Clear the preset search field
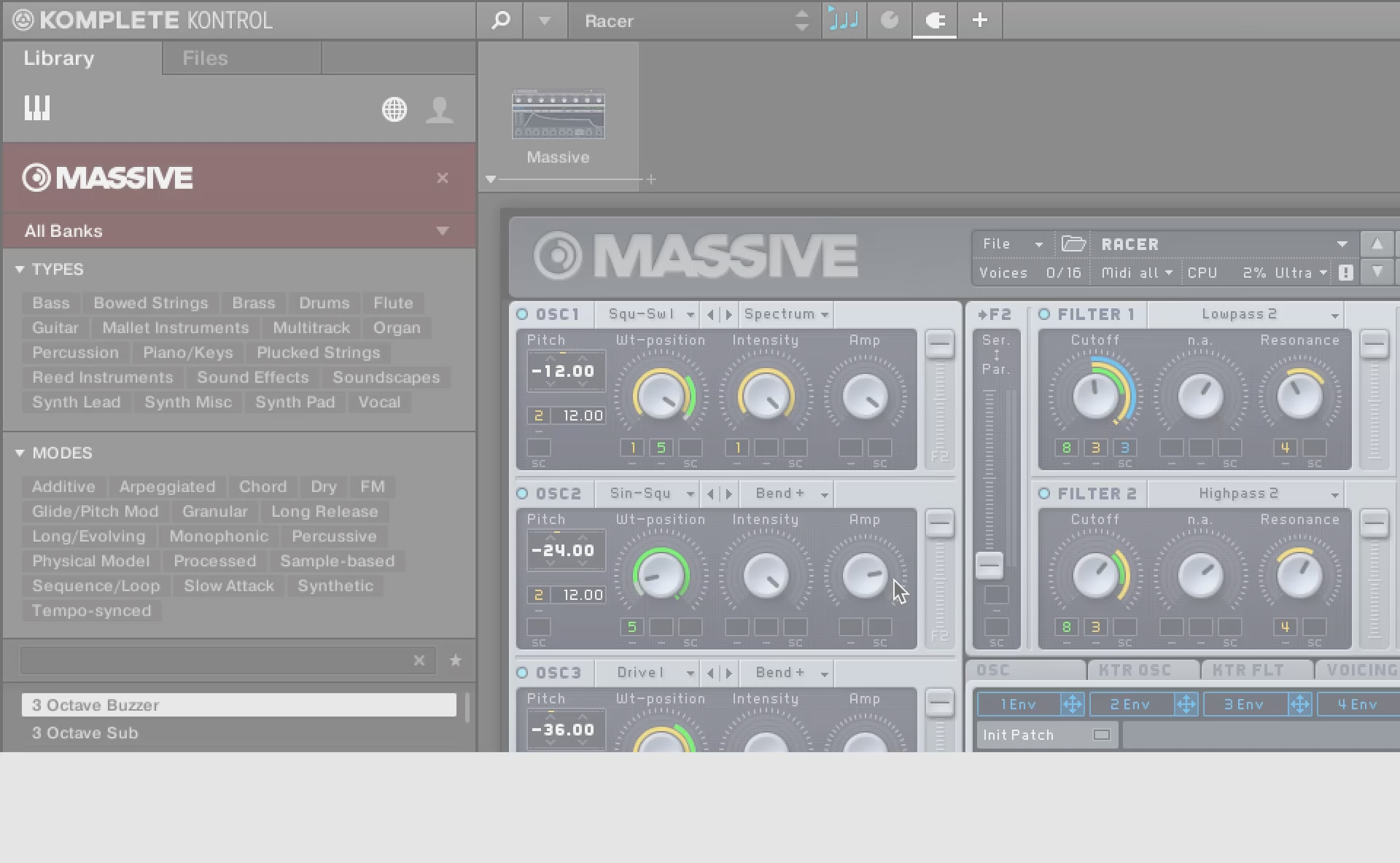This screenshot has width=1400, height=863. [x=419, y=660]
